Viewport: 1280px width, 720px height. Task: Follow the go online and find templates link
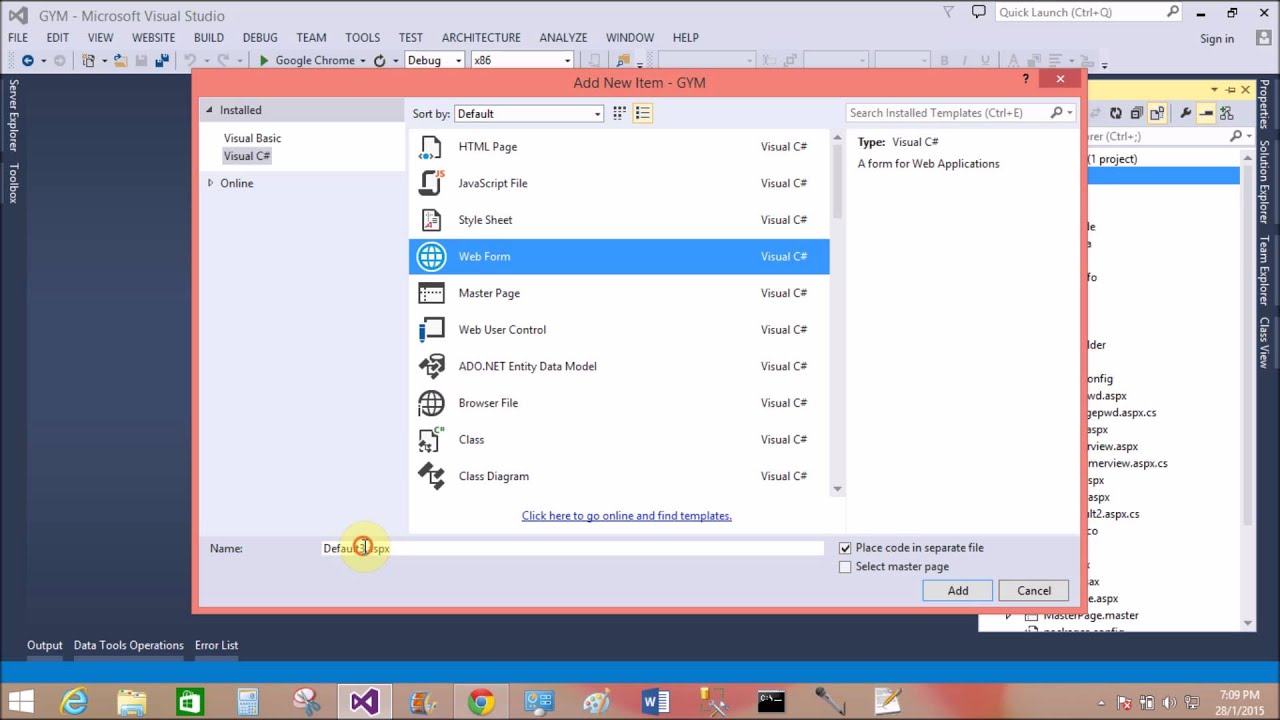click(626, 516)
